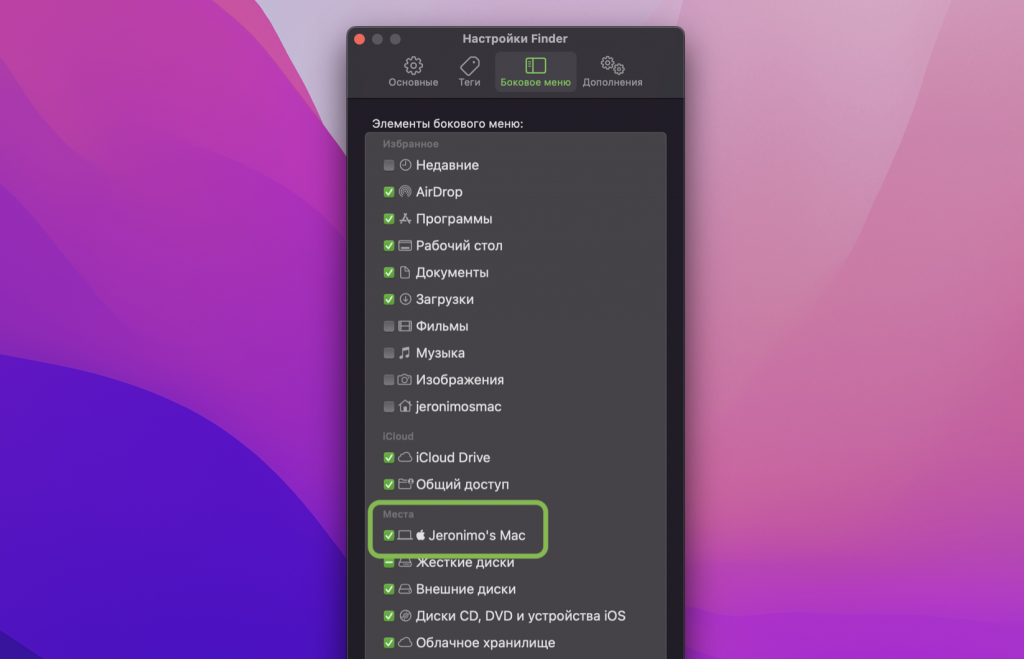Click the Внешние диски drive icon
The height and width of the screenshot is (659, 1024).
(x=405, y=589)
